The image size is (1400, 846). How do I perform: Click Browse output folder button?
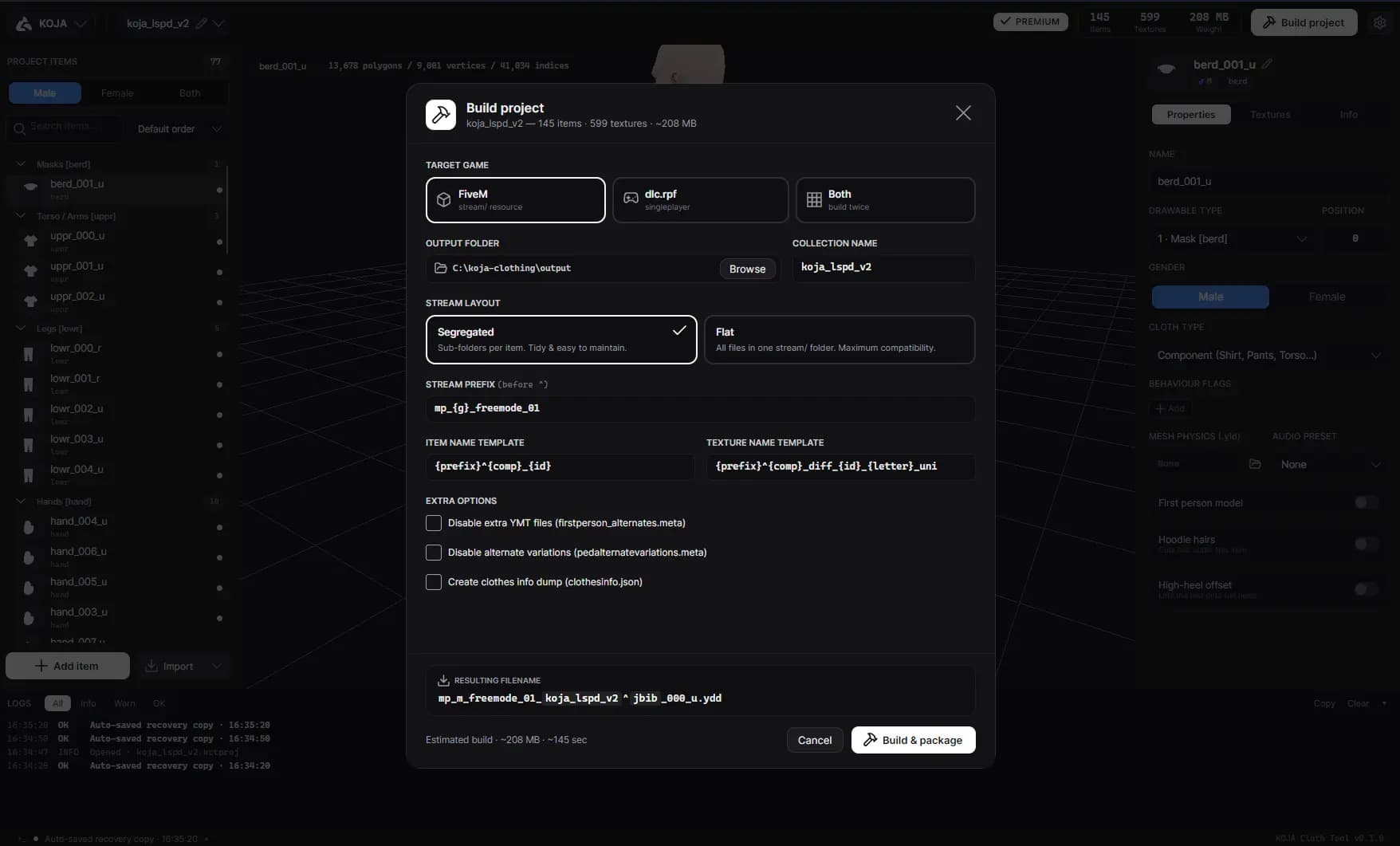pyautogui.click(x=747, y=269)
